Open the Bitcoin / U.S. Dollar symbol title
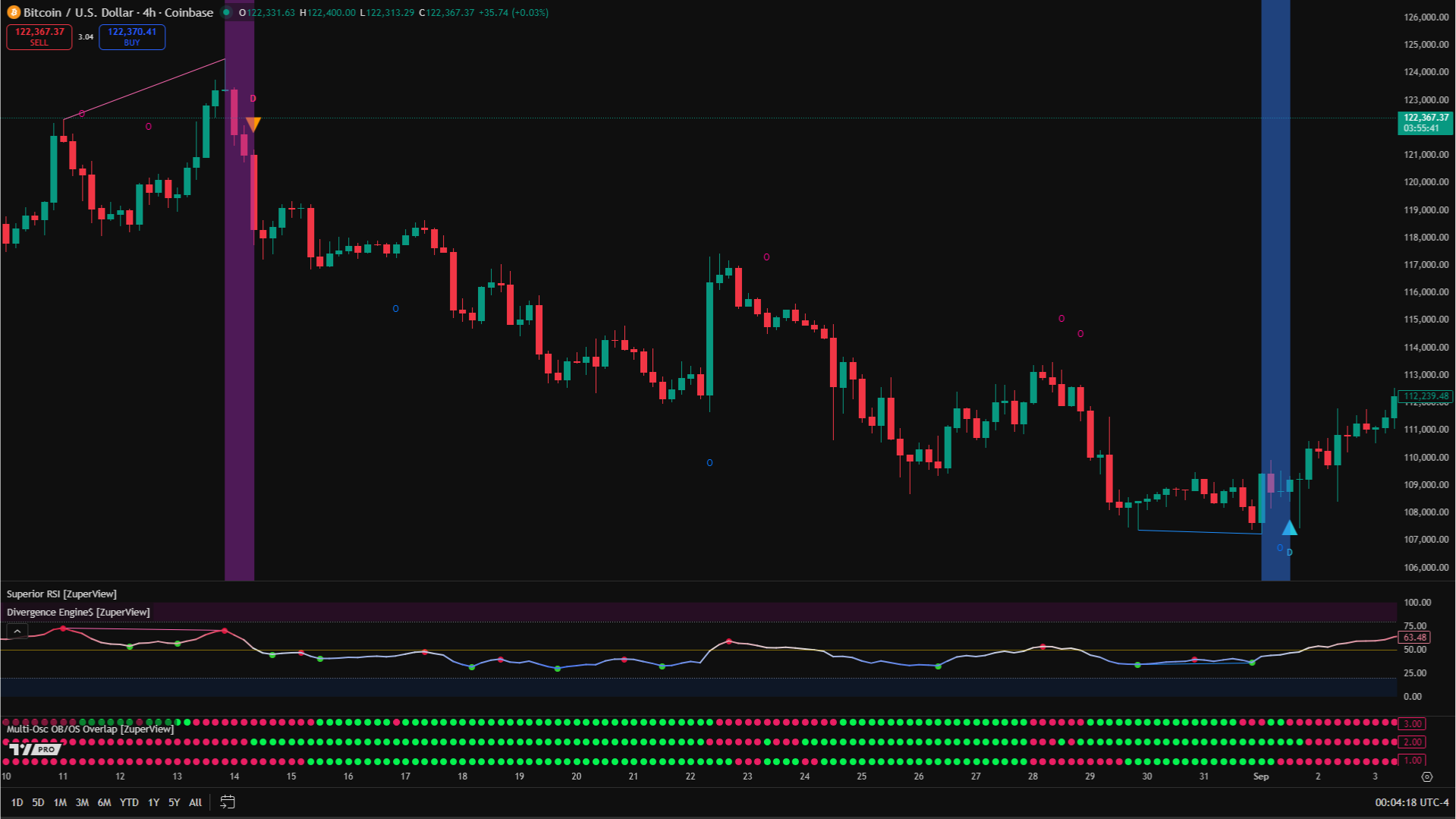Viewport: 1456px width, 819px height. [x=118, y=12]
